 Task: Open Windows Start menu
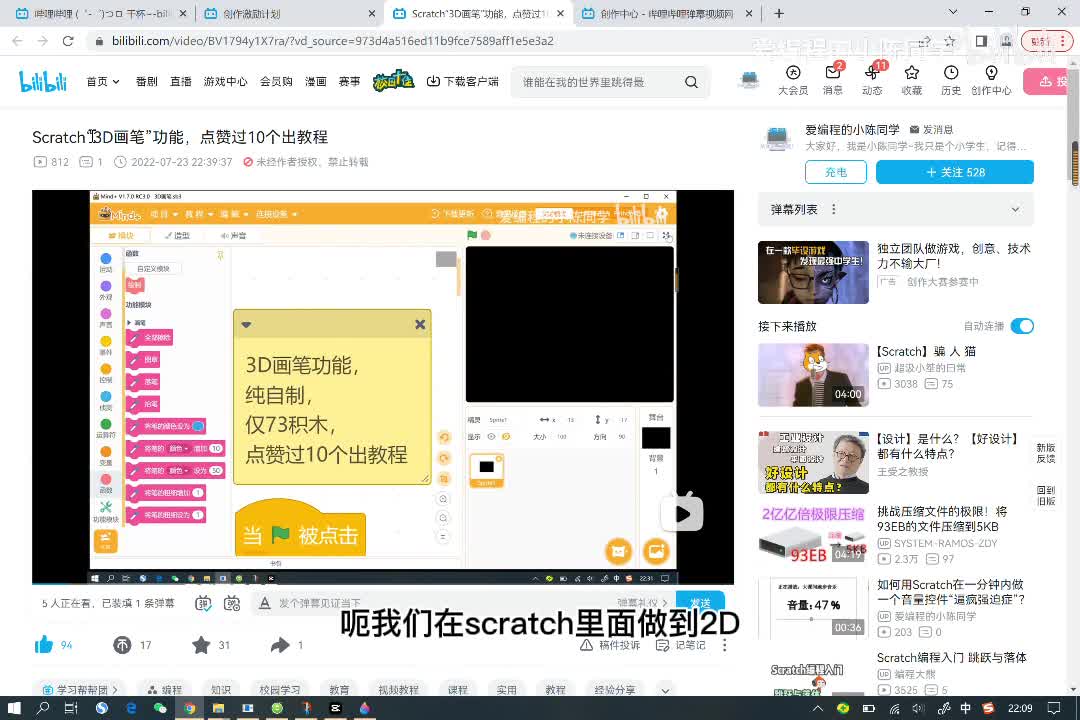(x=14, y=708)
